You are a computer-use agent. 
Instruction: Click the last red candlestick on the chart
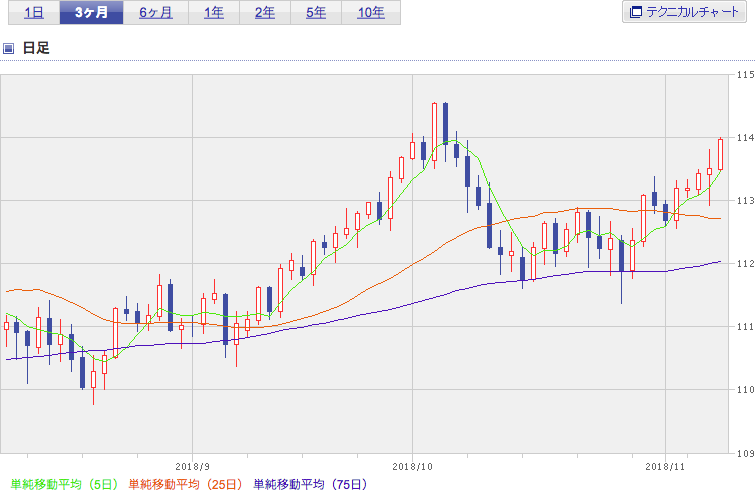pos(720,154)
